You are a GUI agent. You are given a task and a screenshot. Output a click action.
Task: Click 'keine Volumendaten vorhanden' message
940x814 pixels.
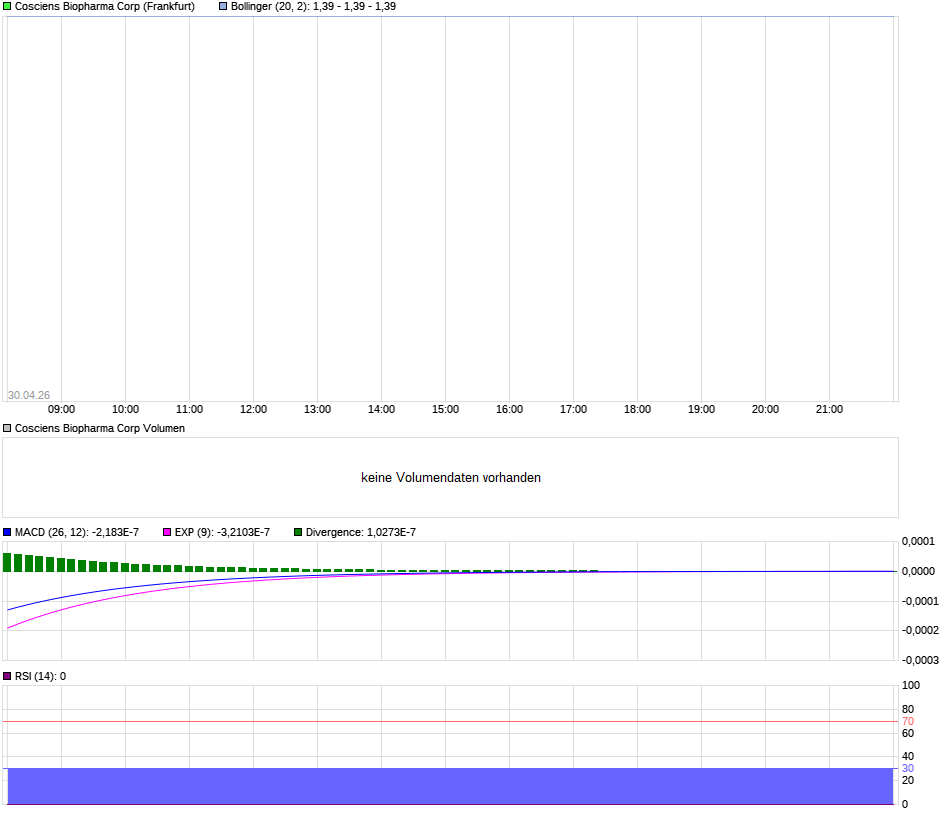(451, 478)
